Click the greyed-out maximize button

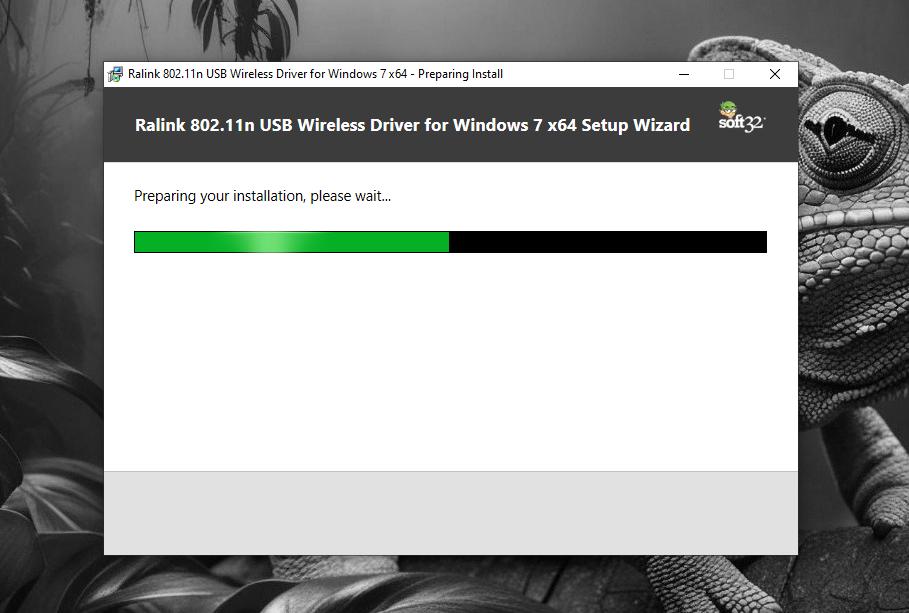(x=729, y=74)
